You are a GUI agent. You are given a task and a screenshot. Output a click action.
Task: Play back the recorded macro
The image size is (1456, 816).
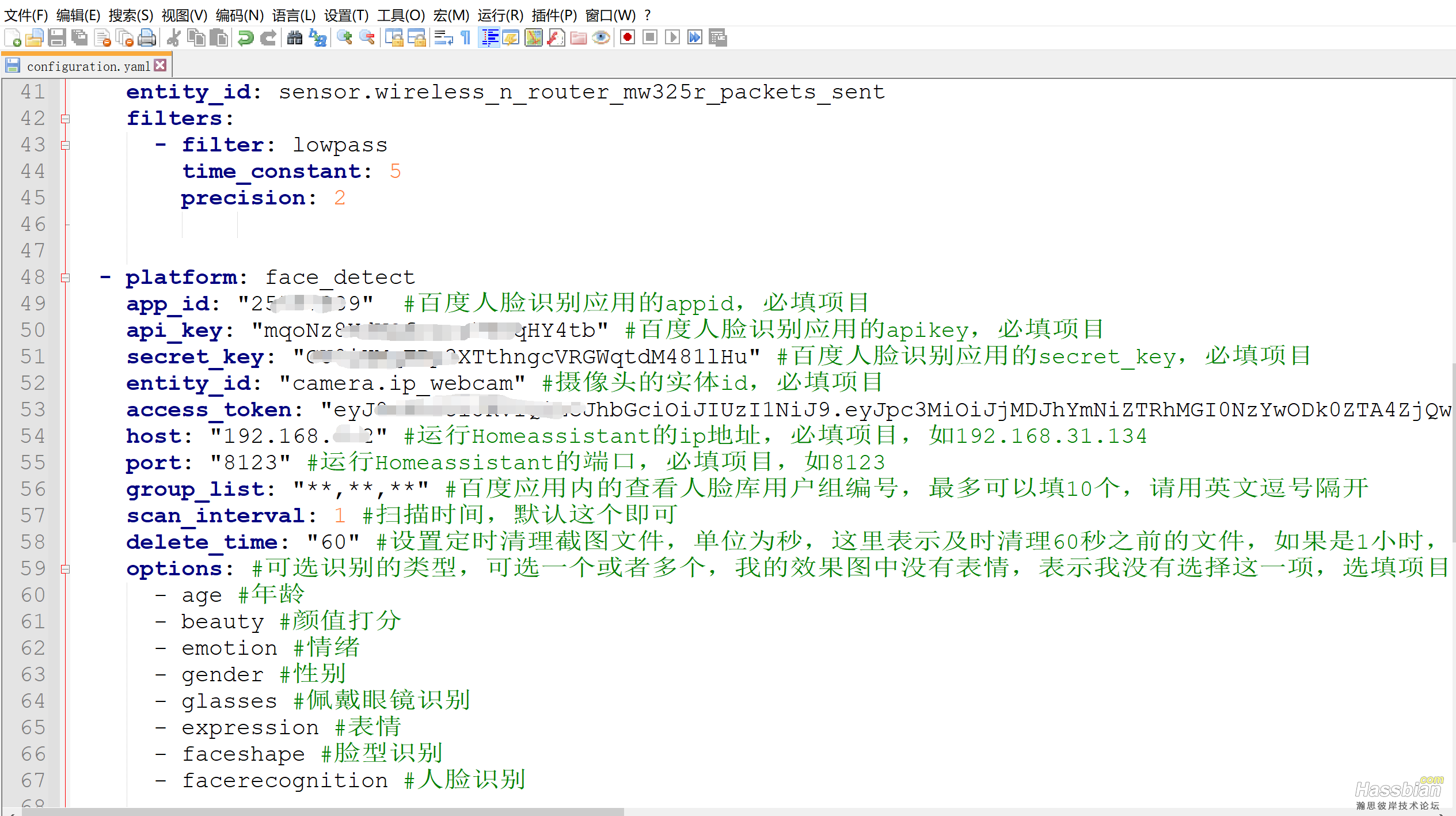672,38
